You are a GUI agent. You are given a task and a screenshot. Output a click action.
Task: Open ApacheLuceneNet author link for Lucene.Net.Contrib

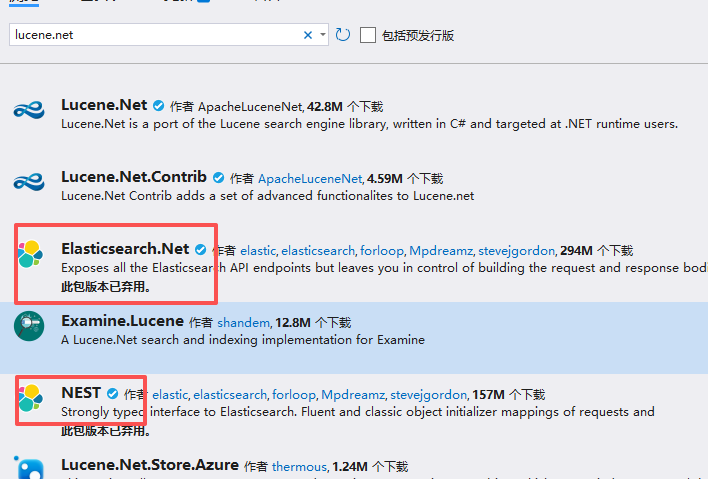pos(310,179)
